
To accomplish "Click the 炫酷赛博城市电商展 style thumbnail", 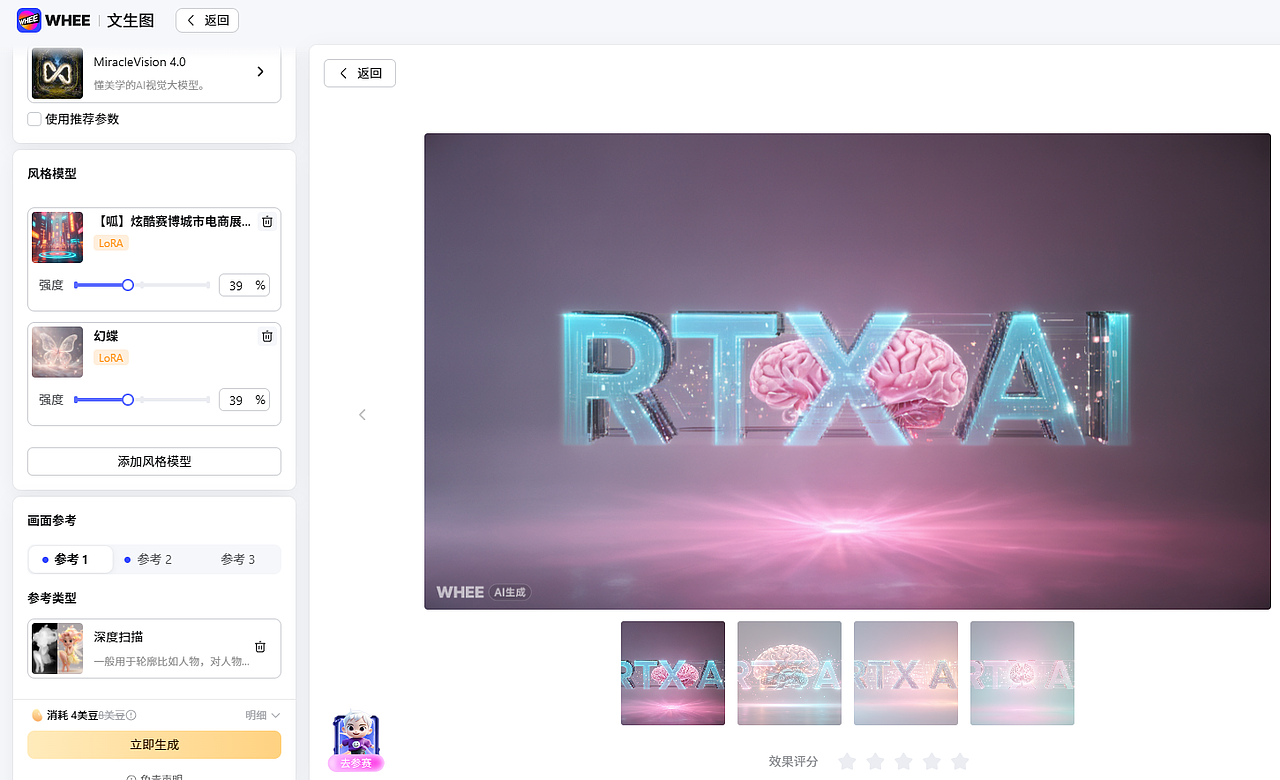I will [57, 237].
